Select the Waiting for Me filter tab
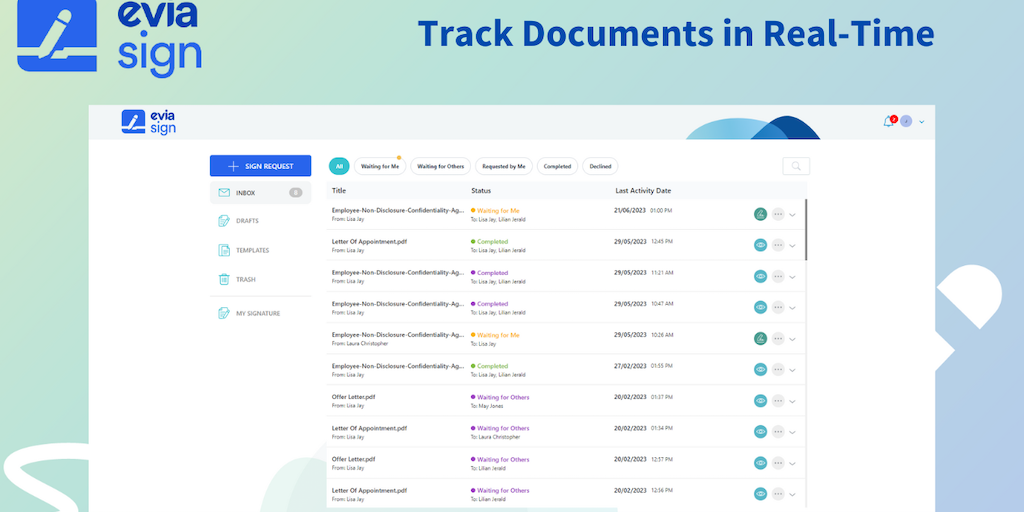Viewport: 1024px width, 512px height. coord(381,167)
